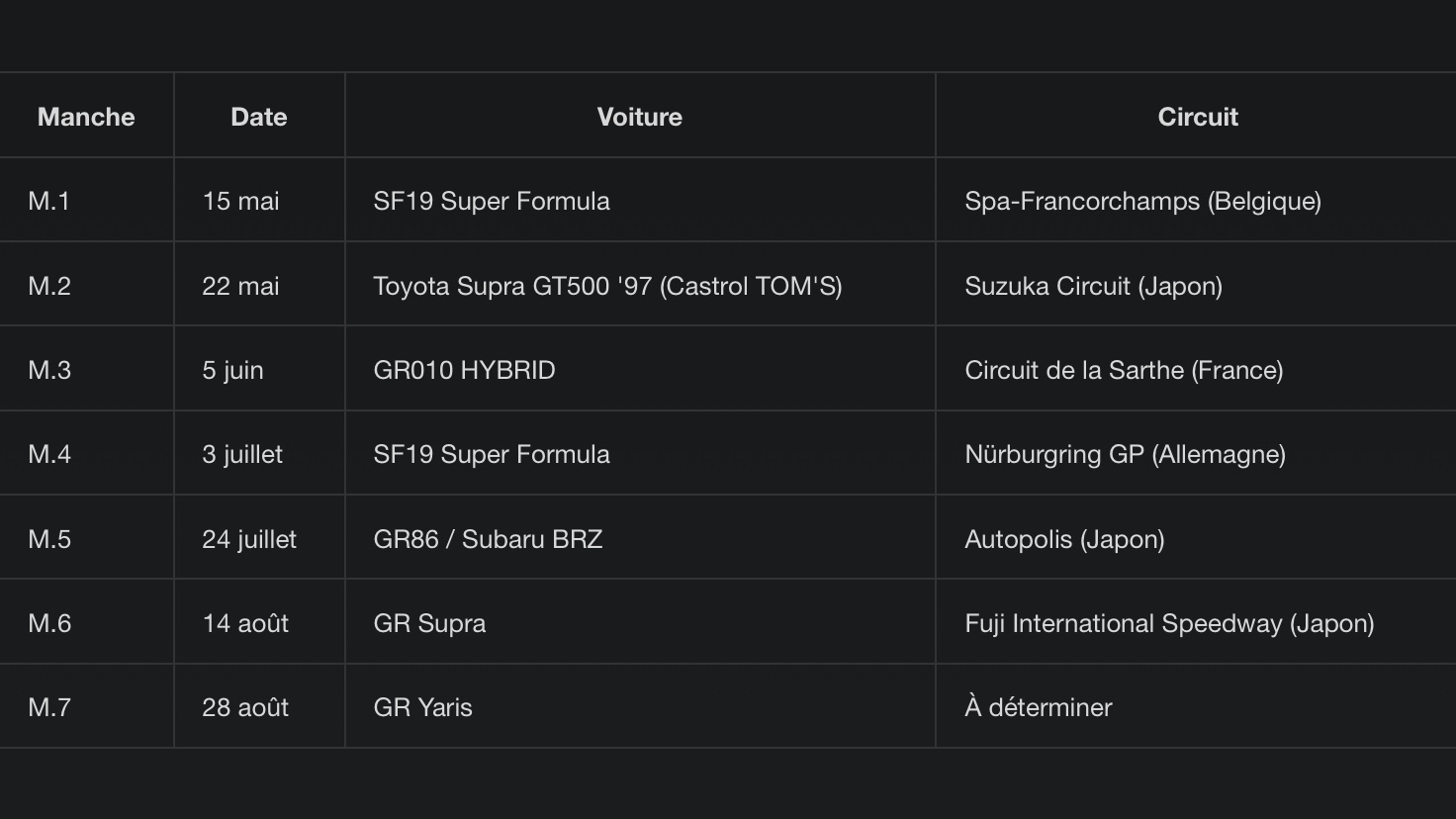Viewport: 1456px width, 819px height.
Task: Select the M.1 row cell
Action: (x=86, y=201)
